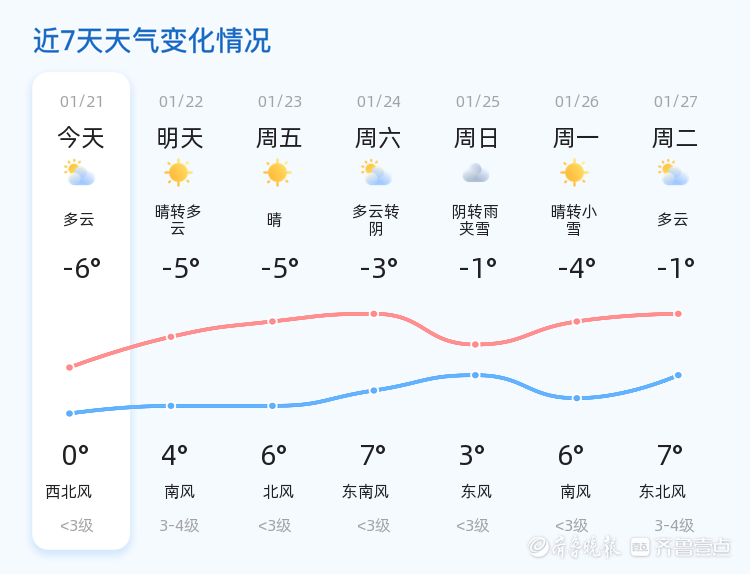Click the 01/26 date label
The image size is (750, 574).
click(577, 102)
